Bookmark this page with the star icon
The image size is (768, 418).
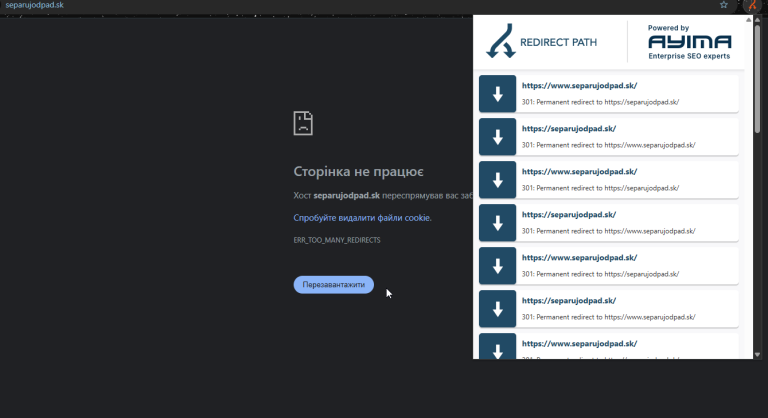(723, 5)
